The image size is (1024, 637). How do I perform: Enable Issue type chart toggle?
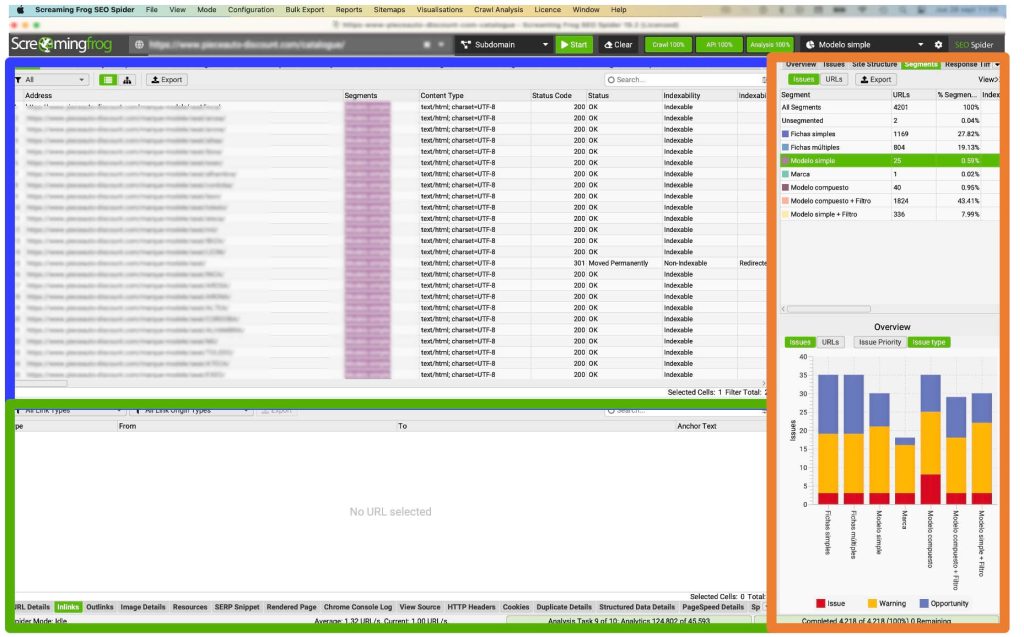930,342
